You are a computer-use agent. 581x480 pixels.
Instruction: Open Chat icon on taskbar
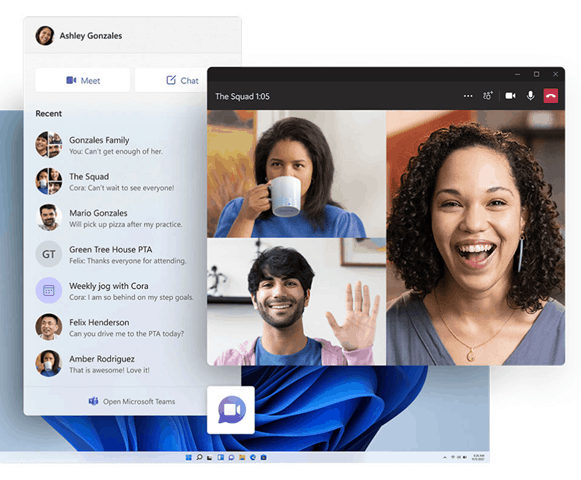pyautogui.click(x=231, y=457)
